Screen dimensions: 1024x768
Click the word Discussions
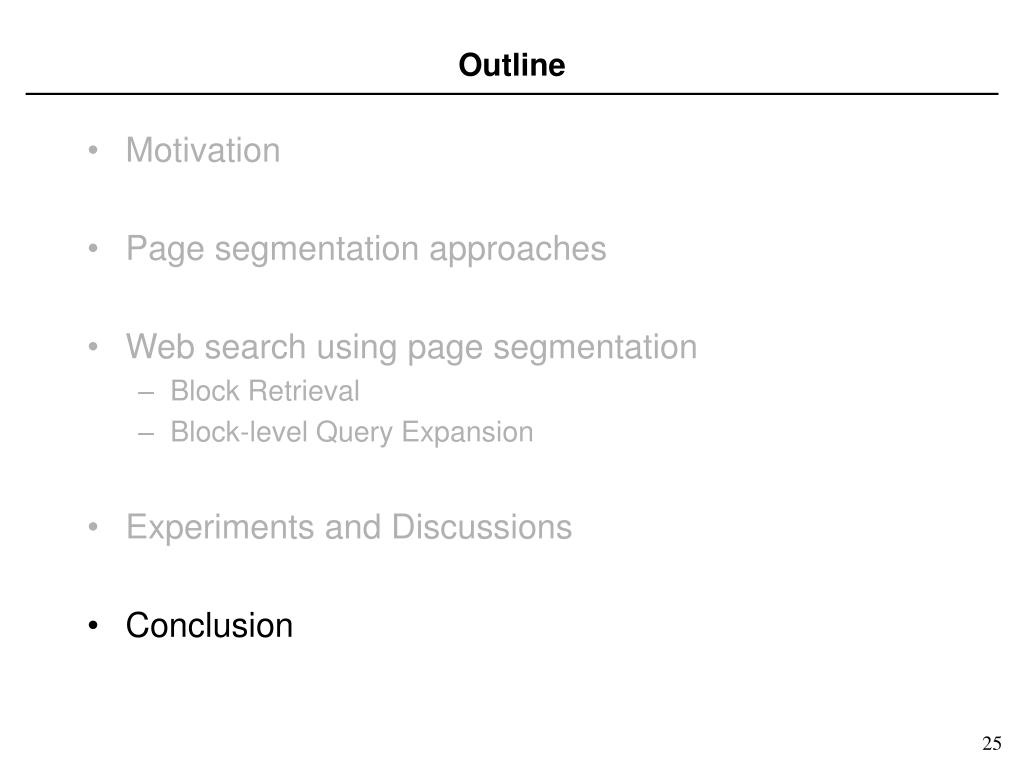tap(482, 527)
